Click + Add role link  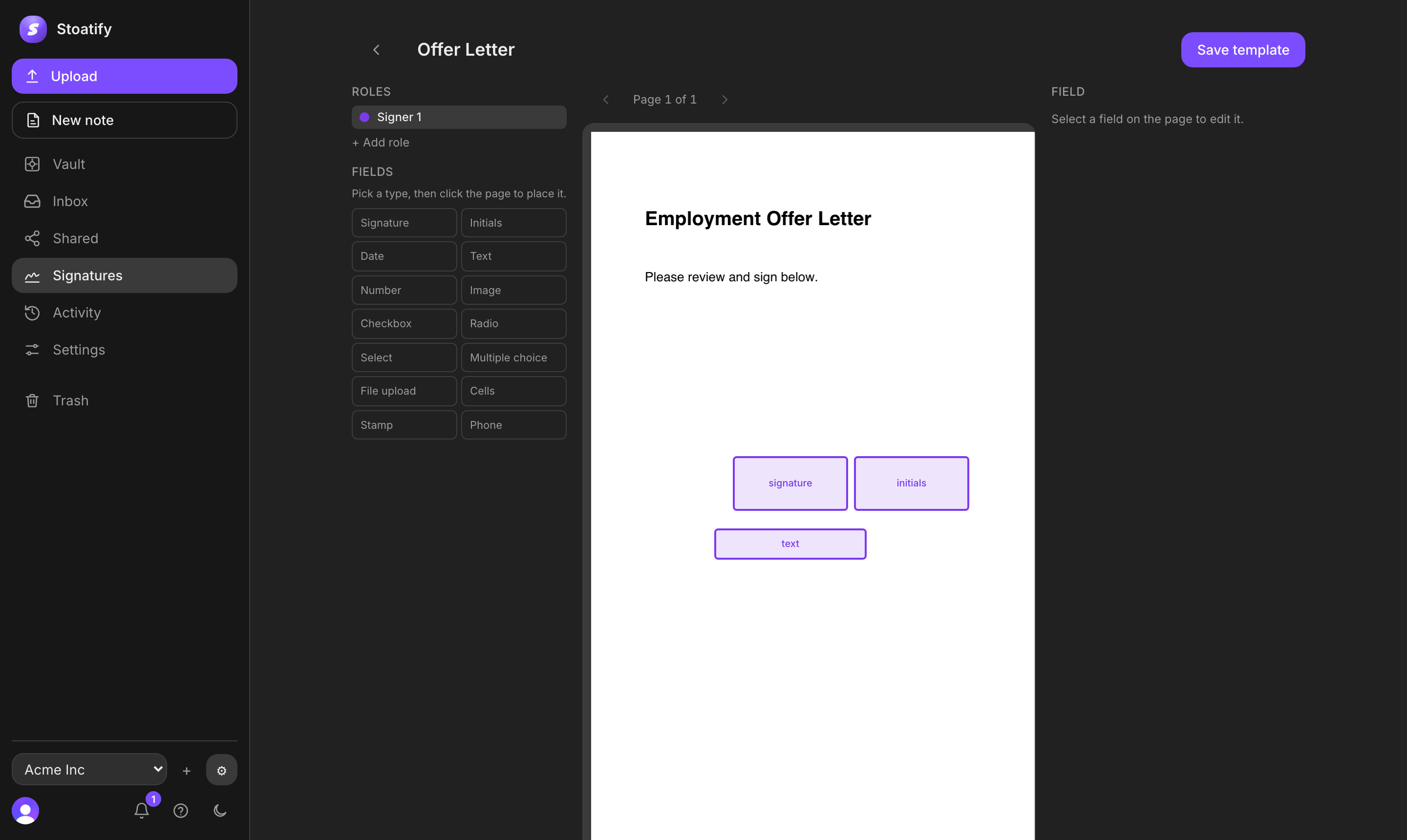pyautogui.click(x=381, y=143)
